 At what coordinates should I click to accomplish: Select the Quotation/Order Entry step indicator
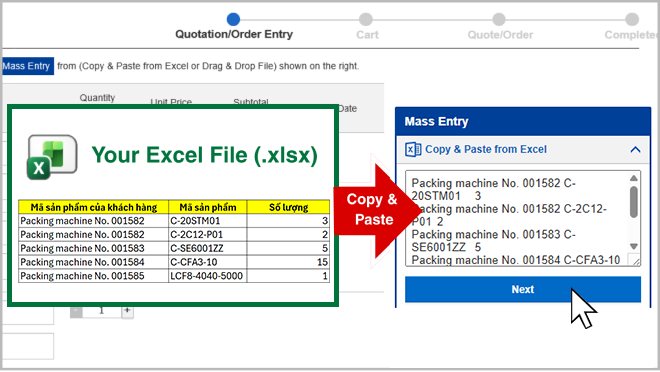233,19
